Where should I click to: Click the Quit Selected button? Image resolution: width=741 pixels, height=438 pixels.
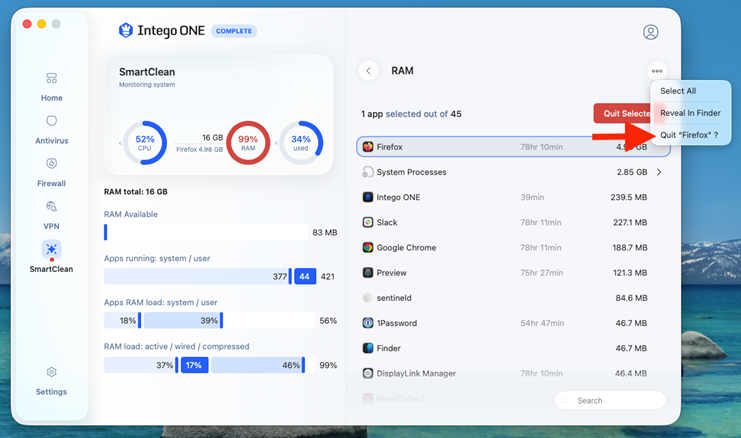622,113
